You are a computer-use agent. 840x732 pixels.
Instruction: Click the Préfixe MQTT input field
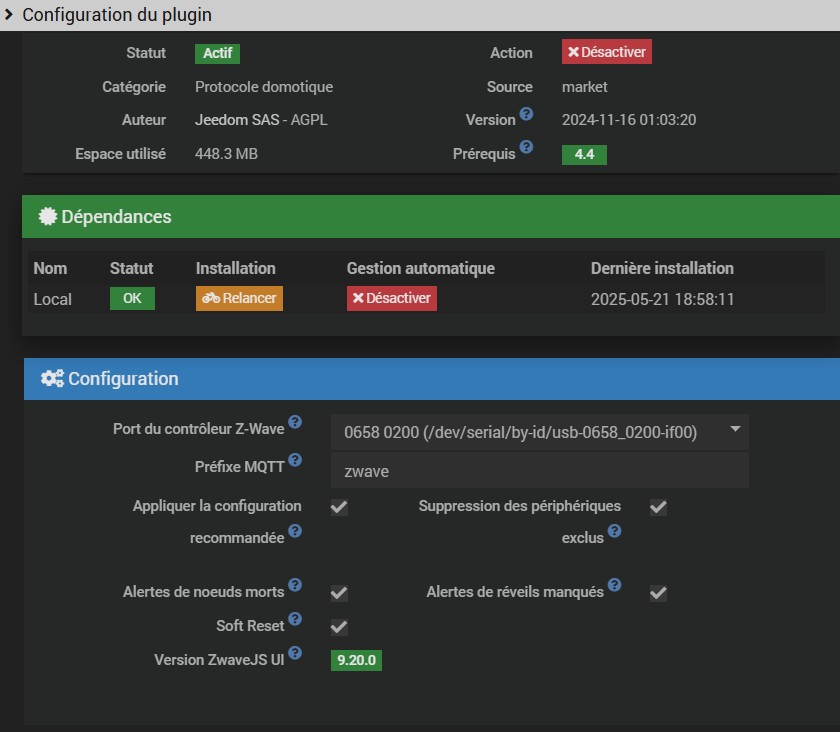coord(539,470)
